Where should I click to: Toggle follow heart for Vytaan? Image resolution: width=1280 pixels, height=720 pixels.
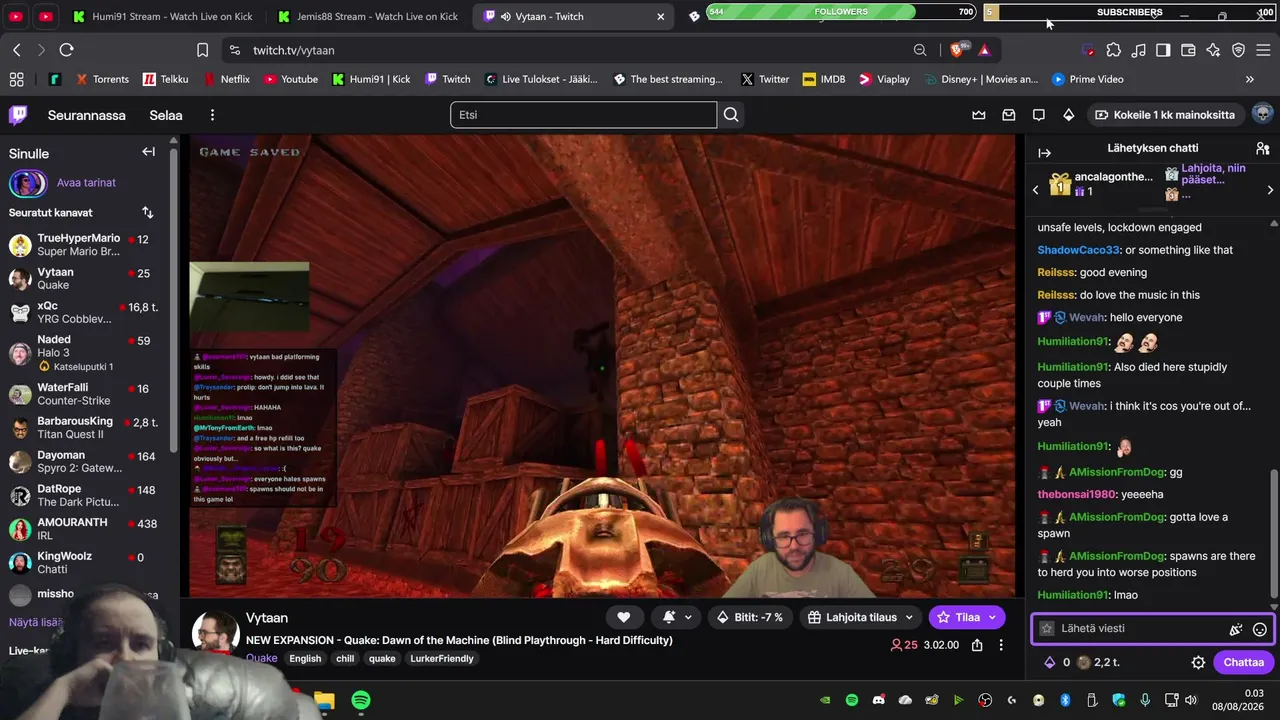623,617
